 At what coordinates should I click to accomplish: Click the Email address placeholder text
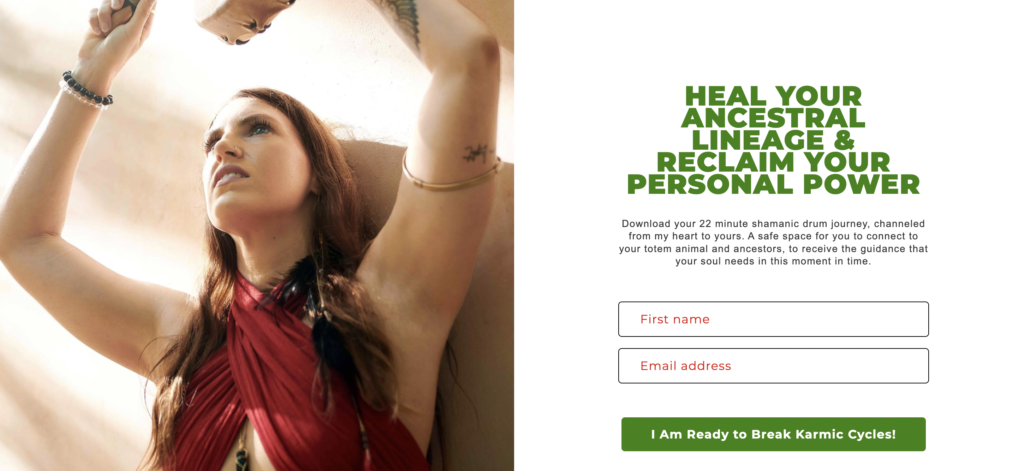(686, 366)
